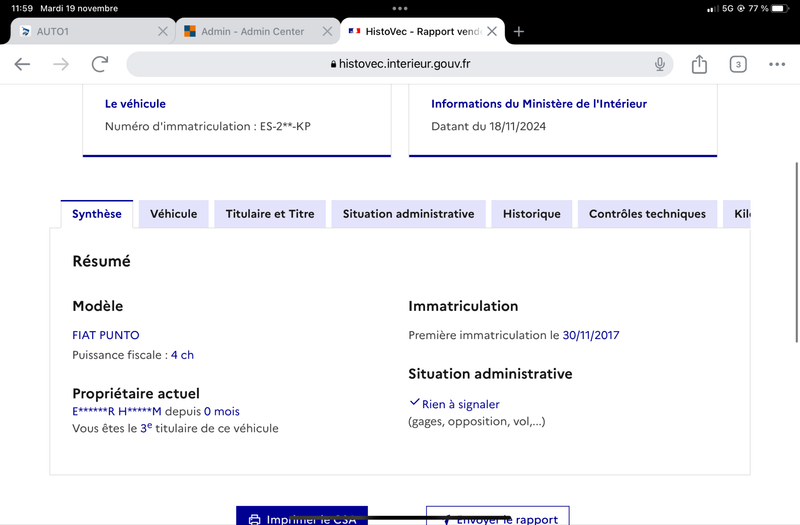
Task: Click the Résumé heading
Action: coord(102,261)
